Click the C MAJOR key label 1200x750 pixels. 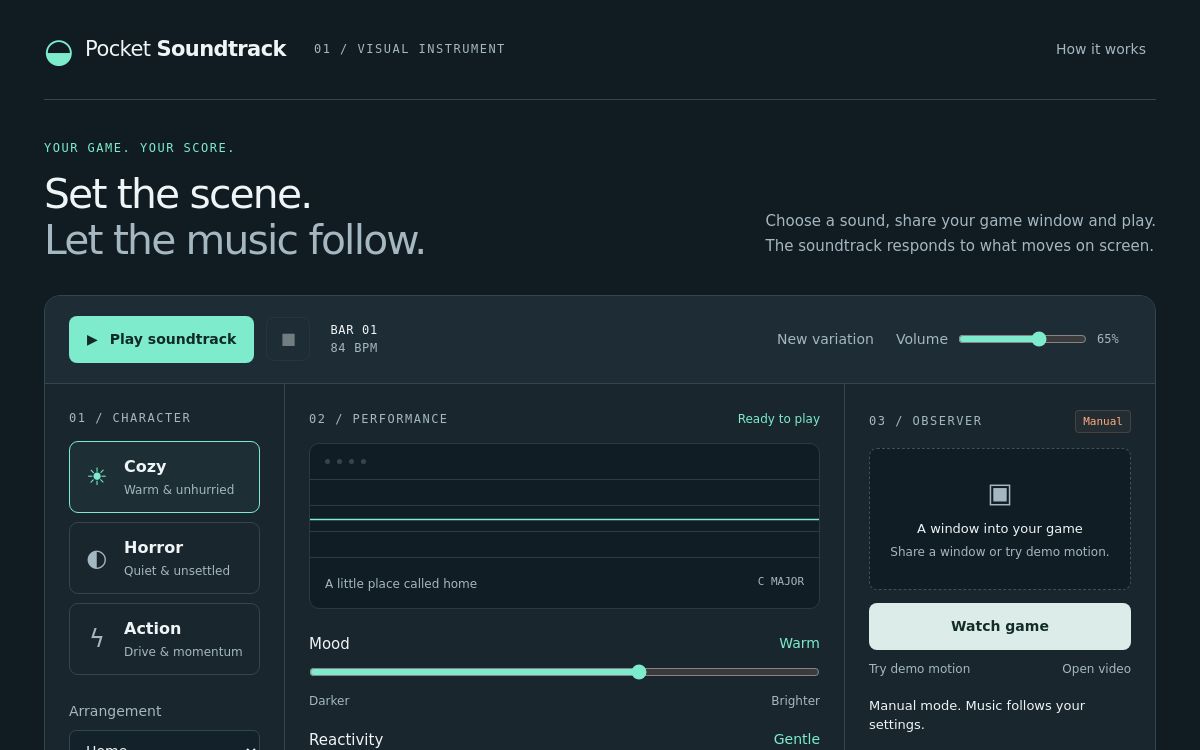point(781,581)
